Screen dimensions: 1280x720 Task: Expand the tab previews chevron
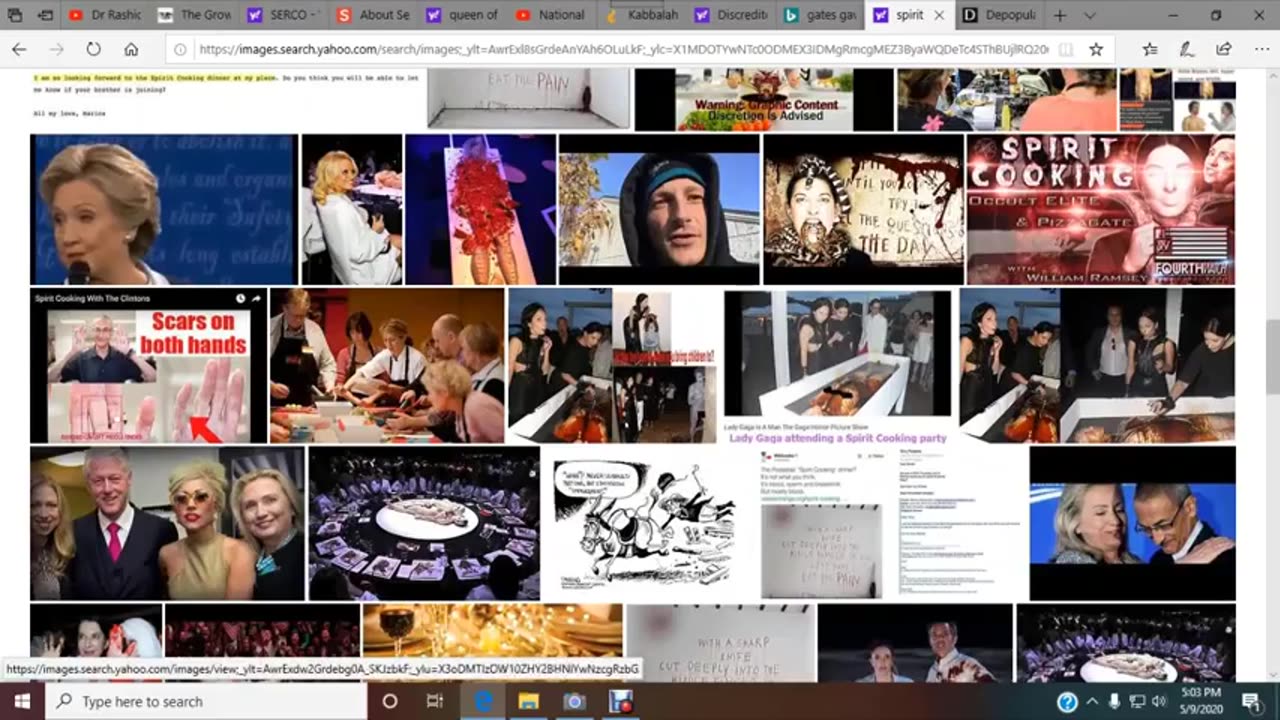tap(1090, 15)
